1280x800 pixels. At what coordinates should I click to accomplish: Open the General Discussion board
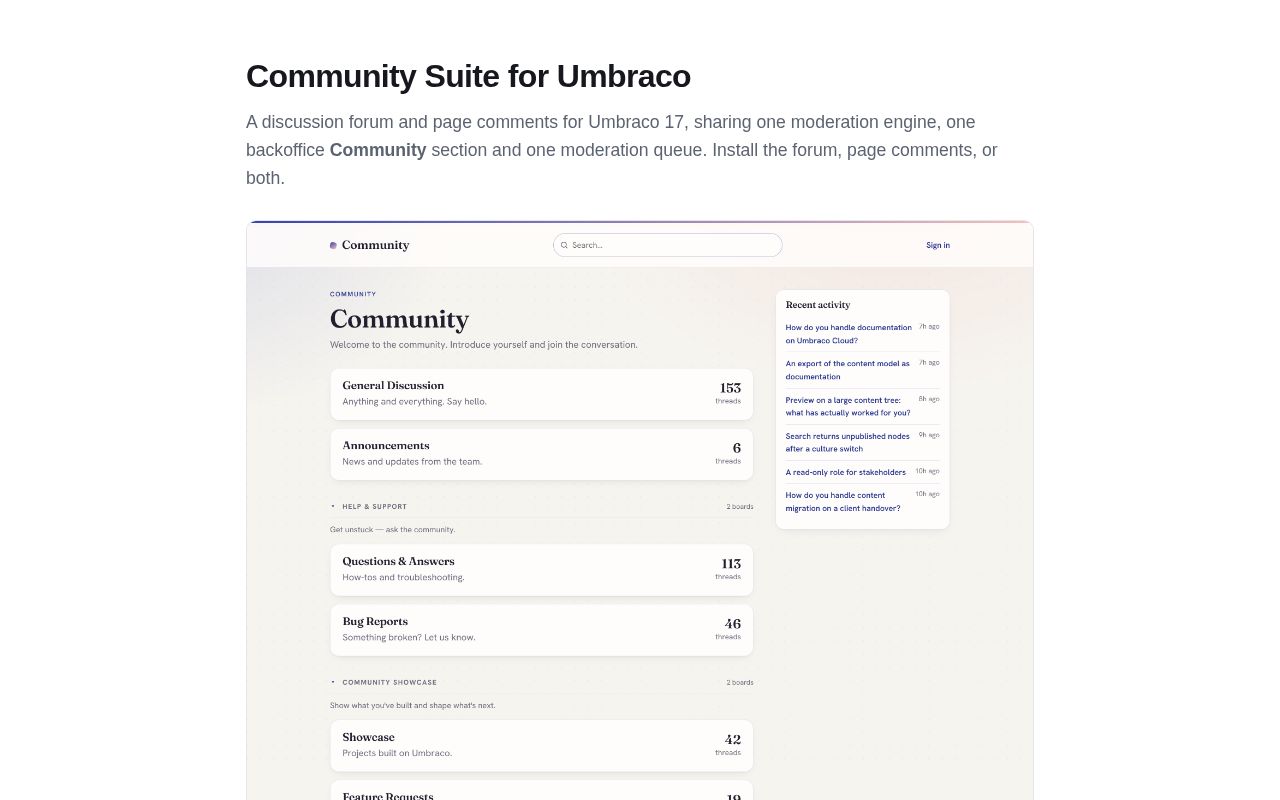[541, 394]
